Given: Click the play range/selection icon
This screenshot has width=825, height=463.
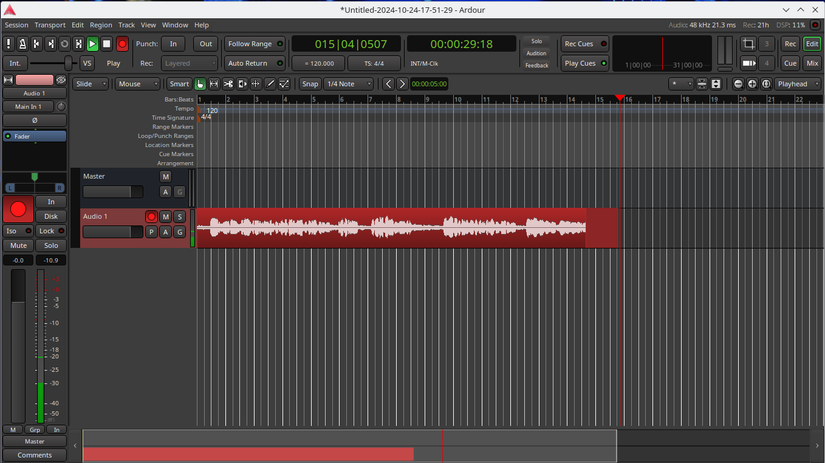Looking at the screenshot, I should pos(78,44).
